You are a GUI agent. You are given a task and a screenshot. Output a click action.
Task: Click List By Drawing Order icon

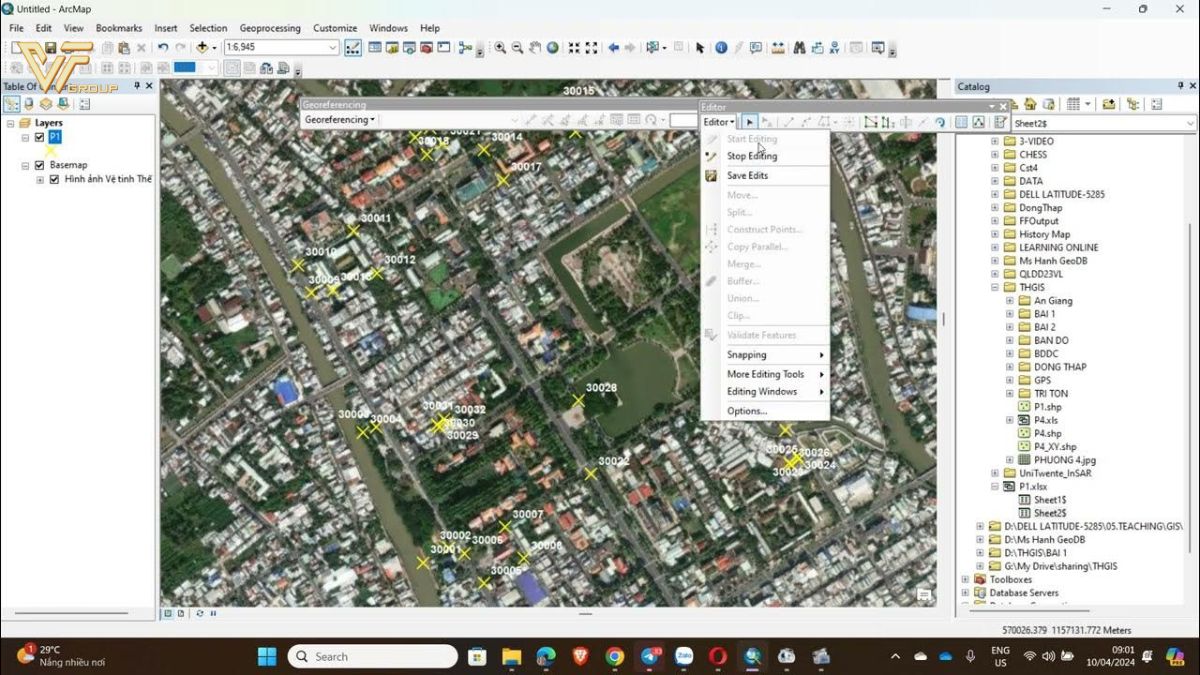coord(12,104)
